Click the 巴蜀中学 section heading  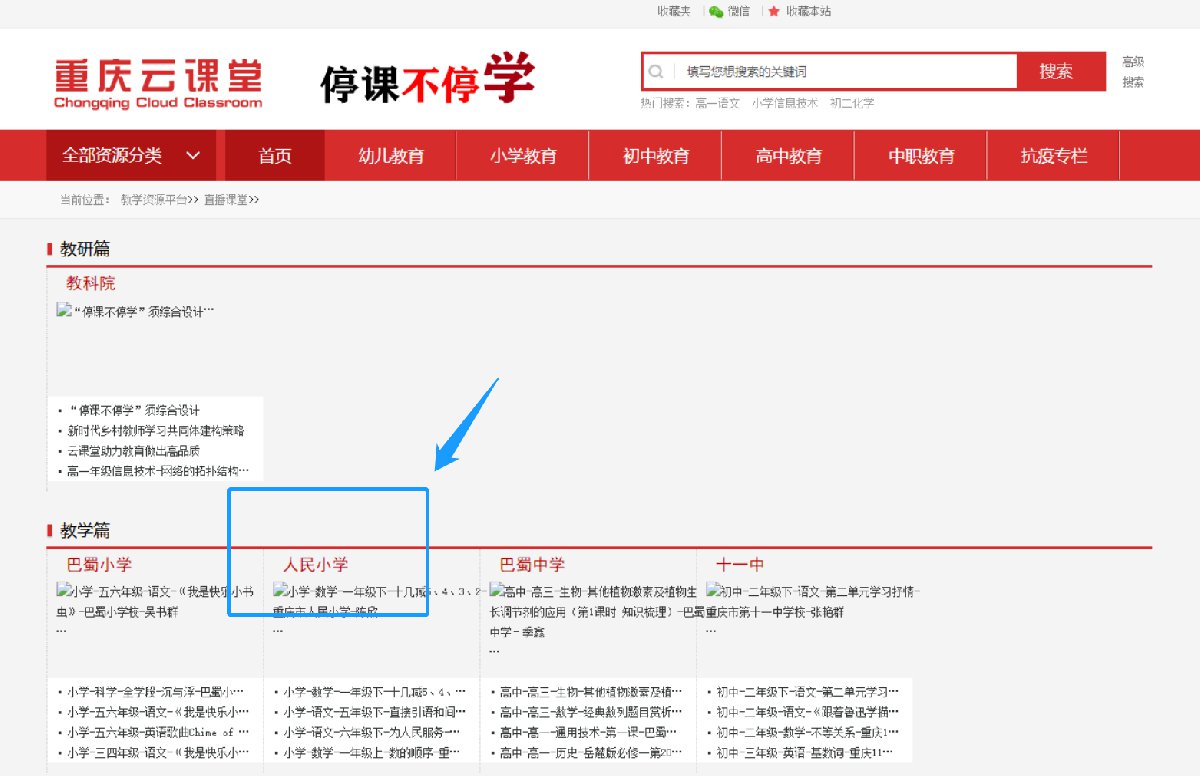point(532,565)
